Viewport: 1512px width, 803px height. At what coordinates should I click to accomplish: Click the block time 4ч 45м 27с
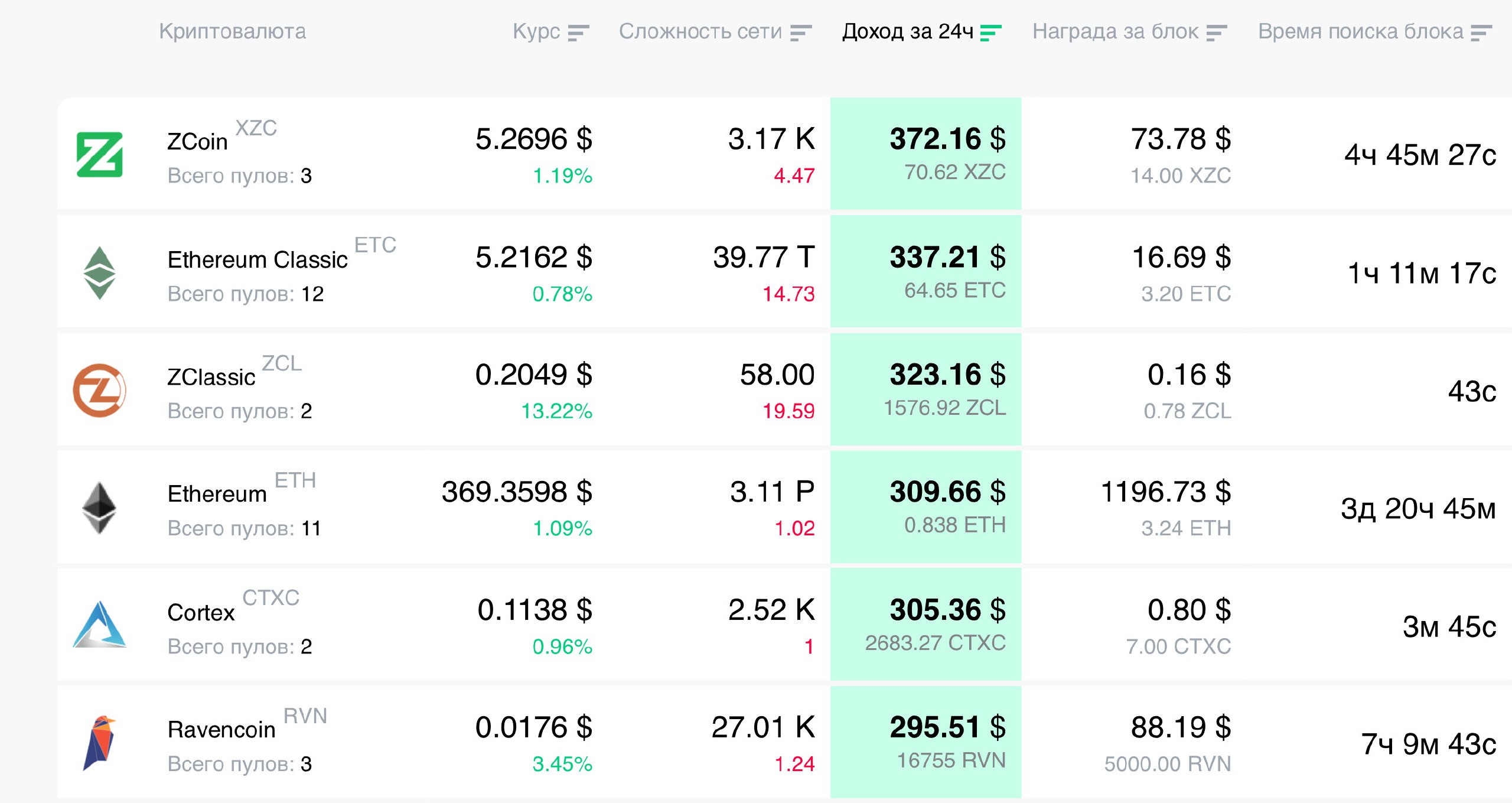click(1420, 155)
